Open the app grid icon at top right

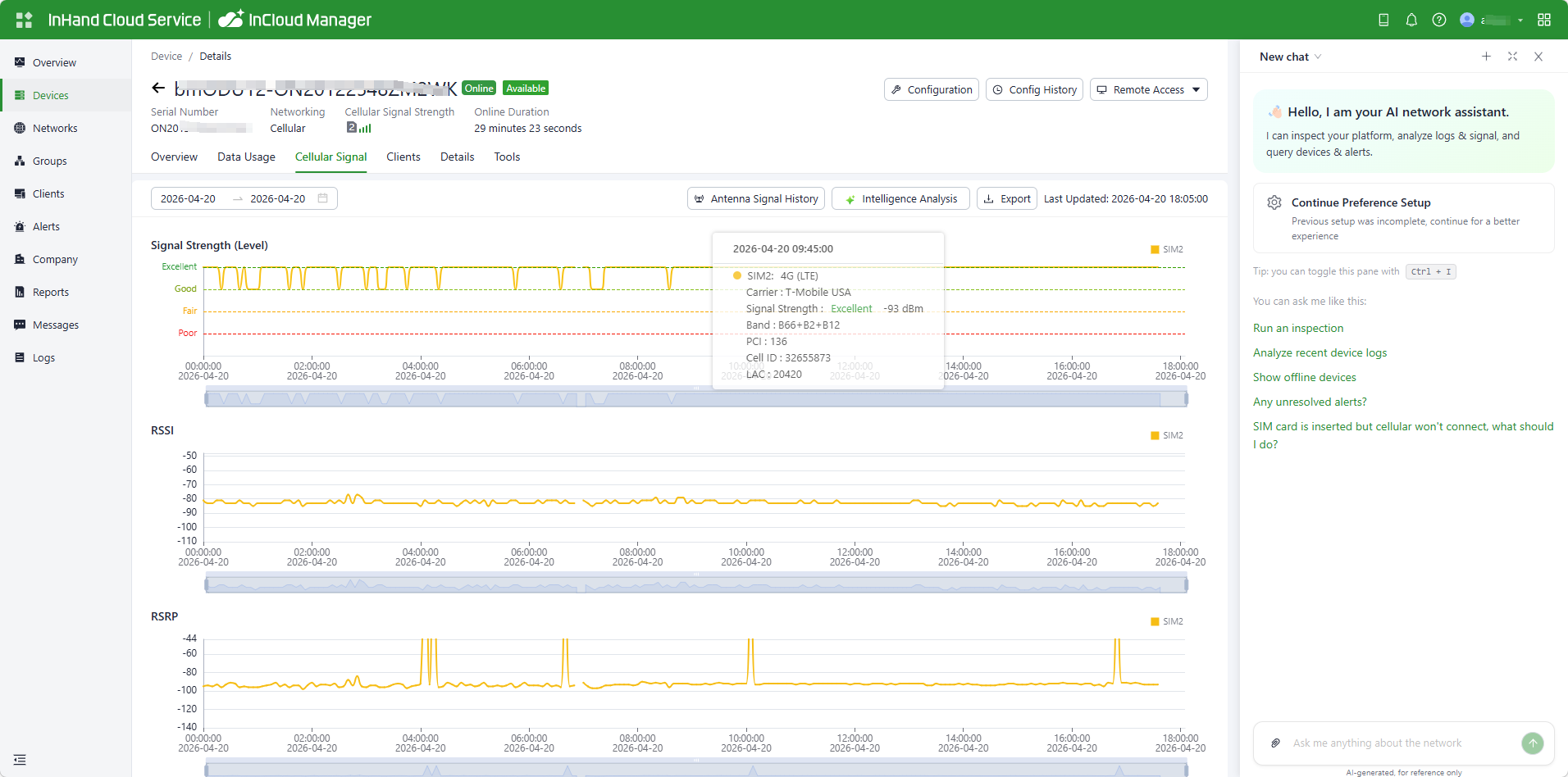pyautogui.click(x=1544, y=20)
